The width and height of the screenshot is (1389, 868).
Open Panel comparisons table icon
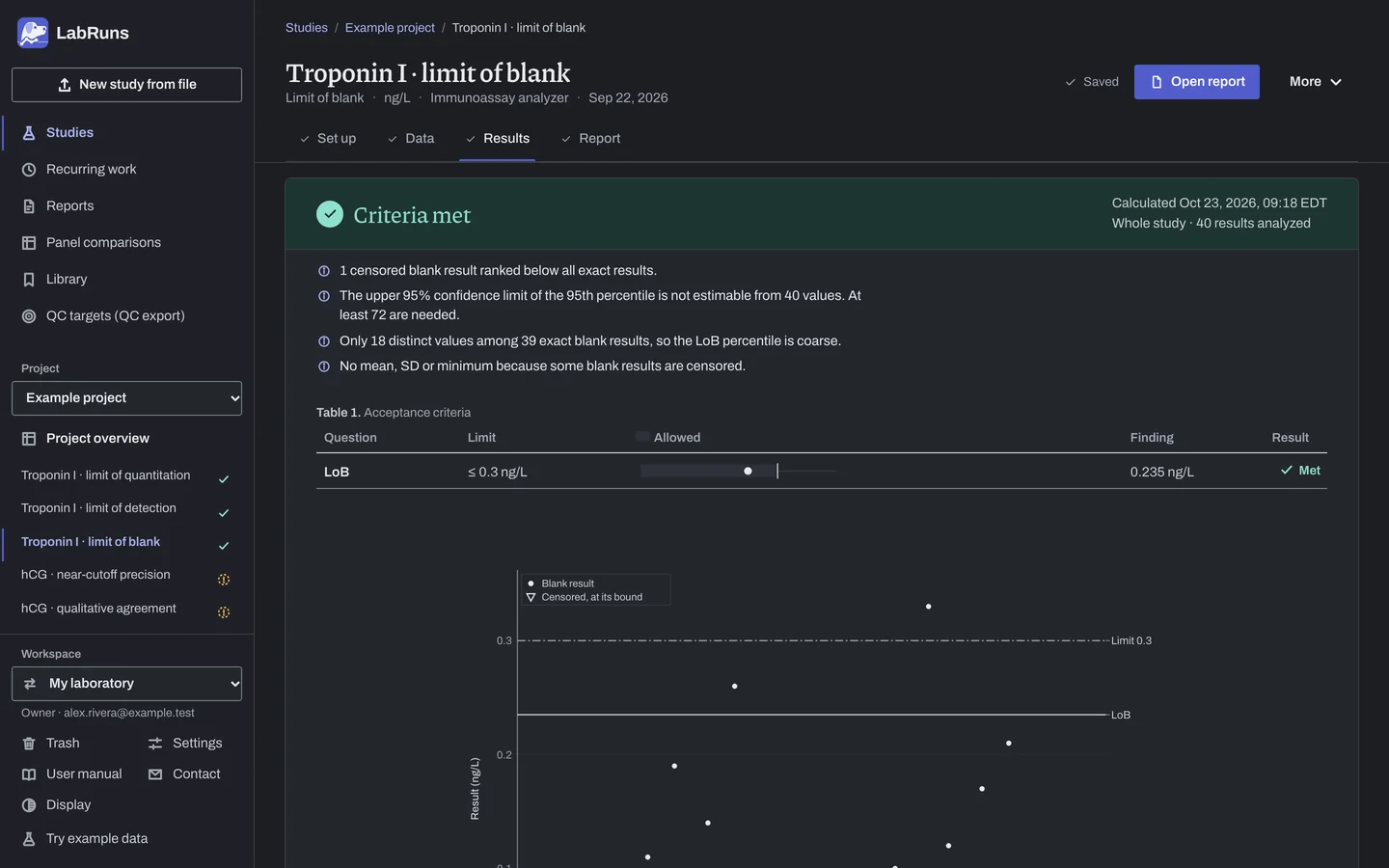click(x=29, y=243)
